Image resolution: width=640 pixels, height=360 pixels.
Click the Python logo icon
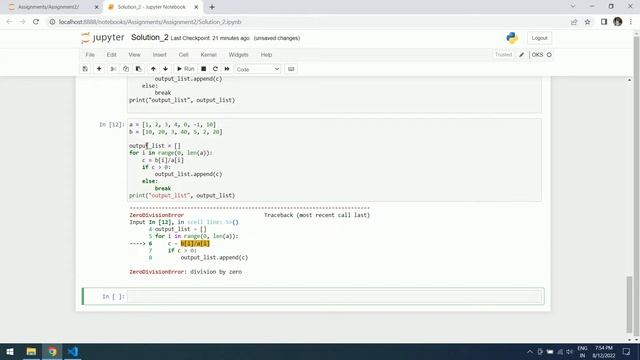pyautogui.click(x=512, y=38)
